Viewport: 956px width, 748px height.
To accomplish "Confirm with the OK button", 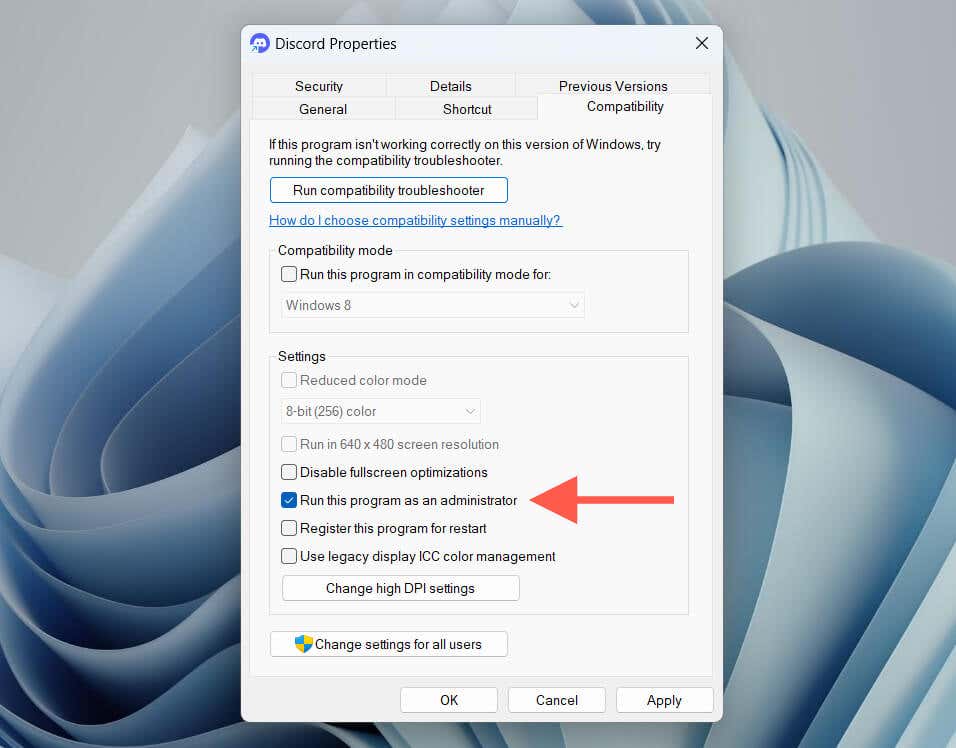I will 449,700.
